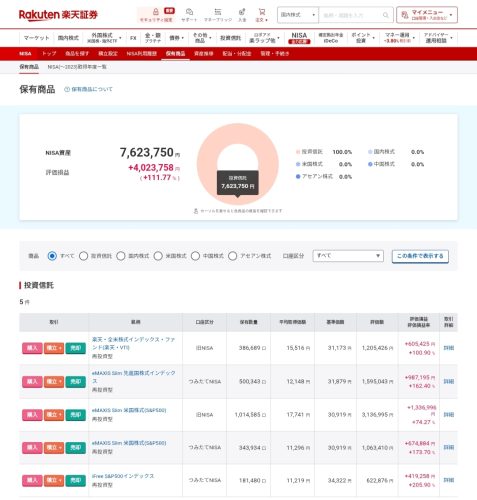Click info icon beside 保有商品について
Viewport: 477px width, 500px height.
coord(67,89)
